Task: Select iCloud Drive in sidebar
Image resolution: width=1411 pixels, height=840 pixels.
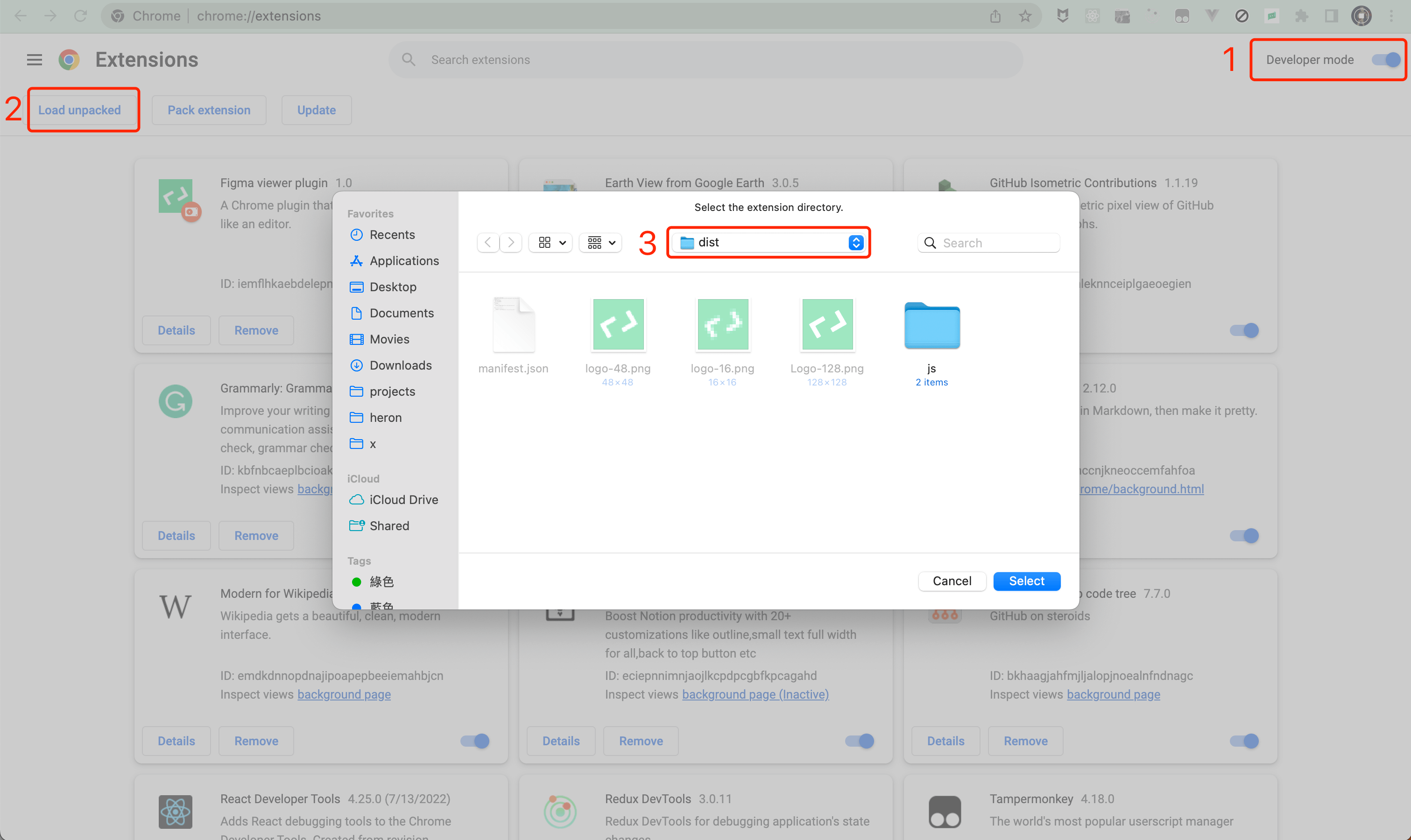Action: click(x=403, y=499)
